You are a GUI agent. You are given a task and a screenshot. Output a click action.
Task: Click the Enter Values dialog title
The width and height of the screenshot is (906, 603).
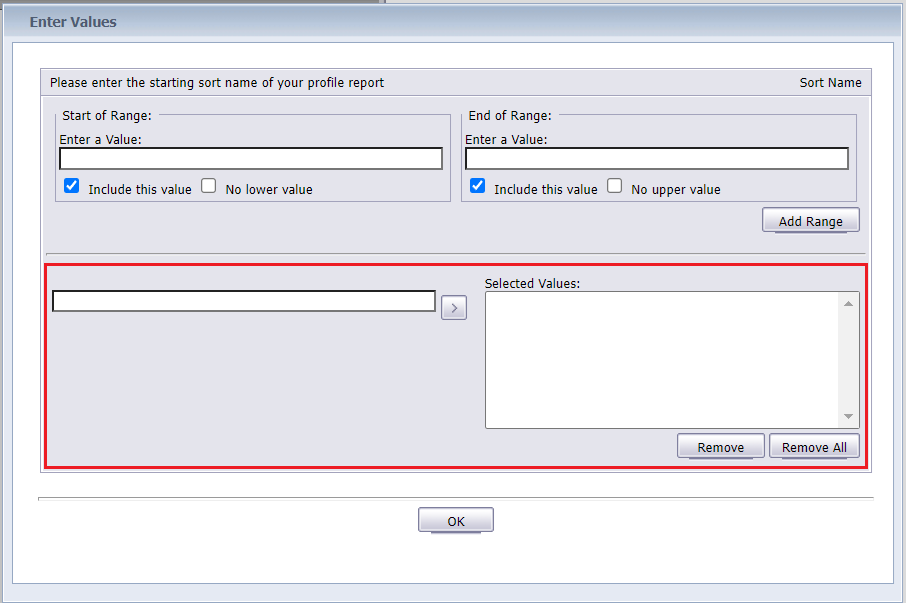[73, 22]
